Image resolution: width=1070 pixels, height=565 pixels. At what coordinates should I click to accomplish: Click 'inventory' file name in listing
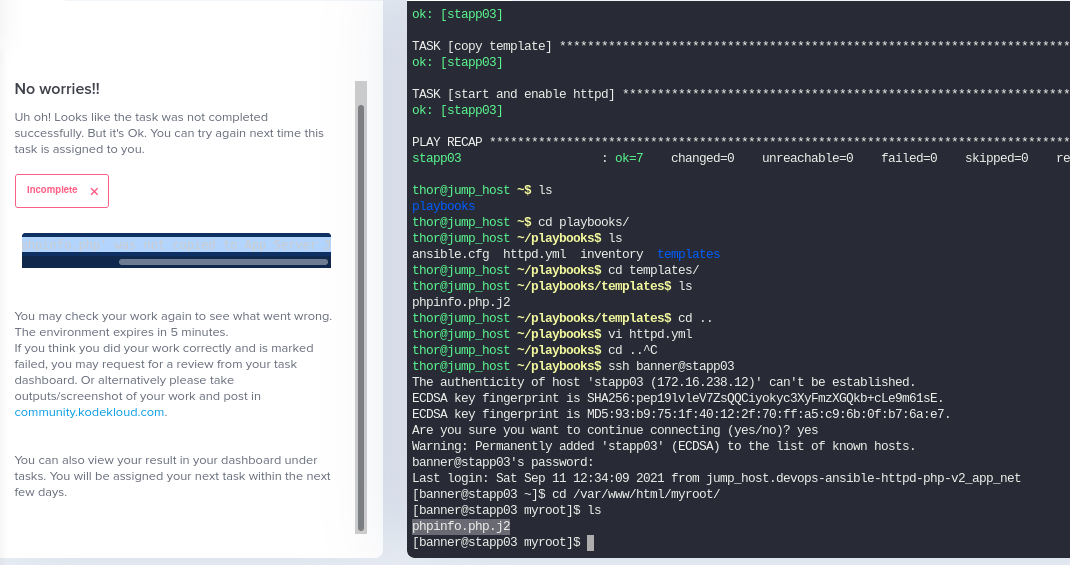(611, 254)
